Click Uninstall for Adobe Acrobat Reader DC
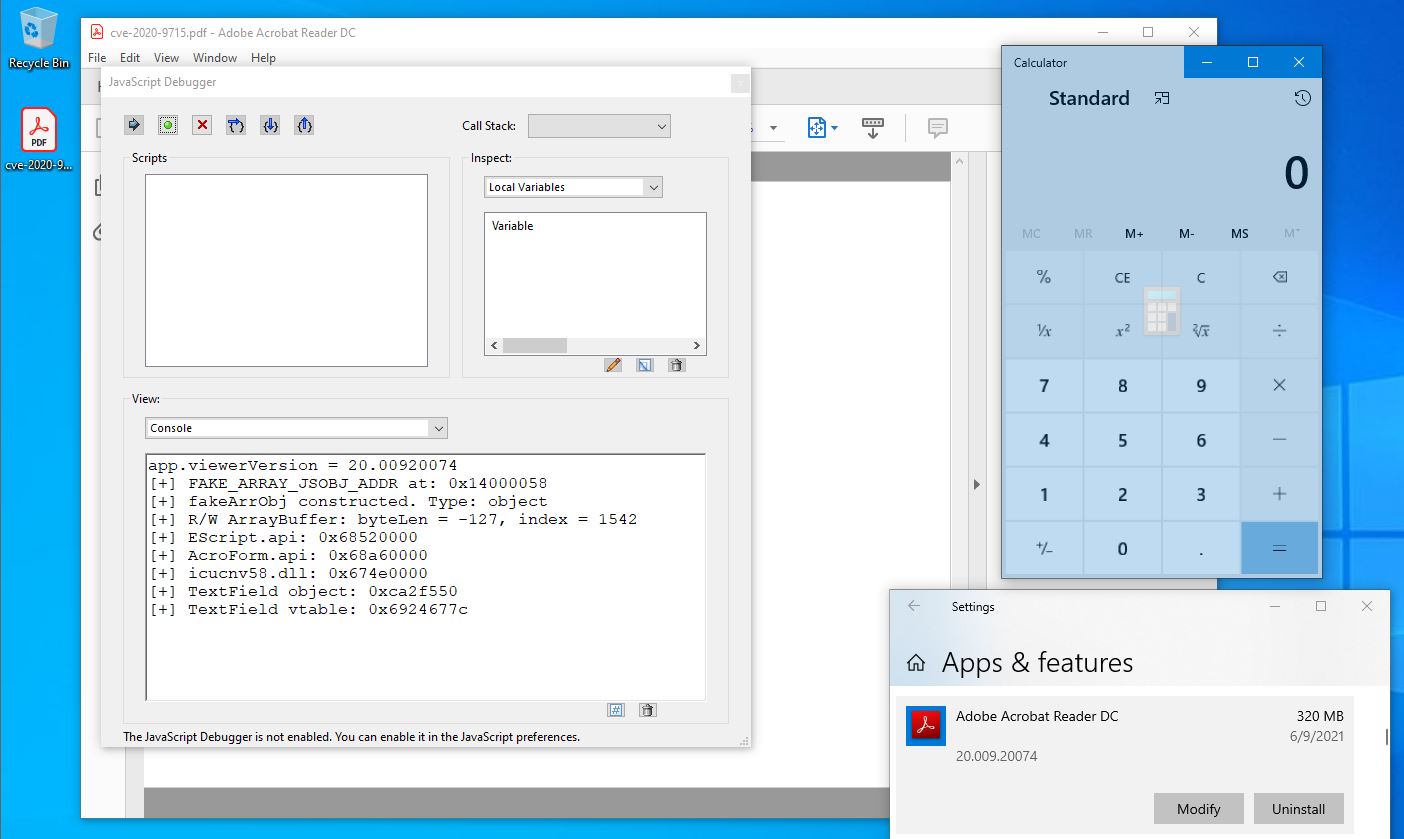The image size is (1404, 839). 1298,809
